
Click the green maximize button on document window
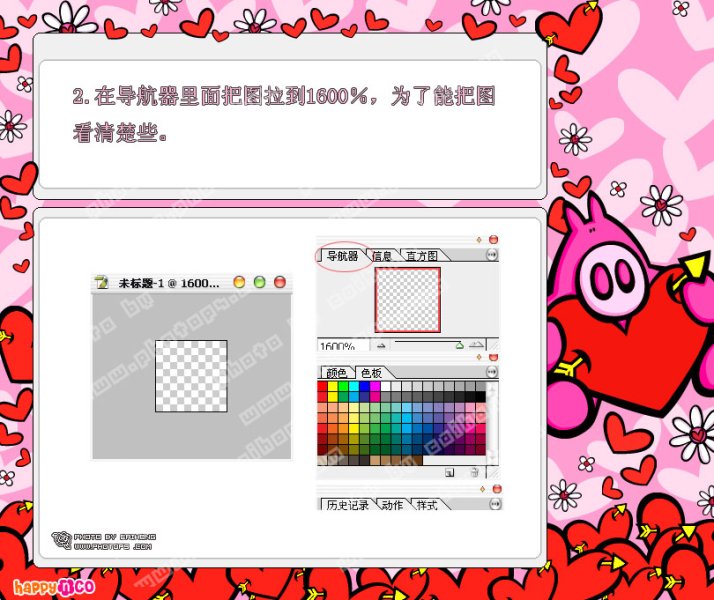[259, 283]
